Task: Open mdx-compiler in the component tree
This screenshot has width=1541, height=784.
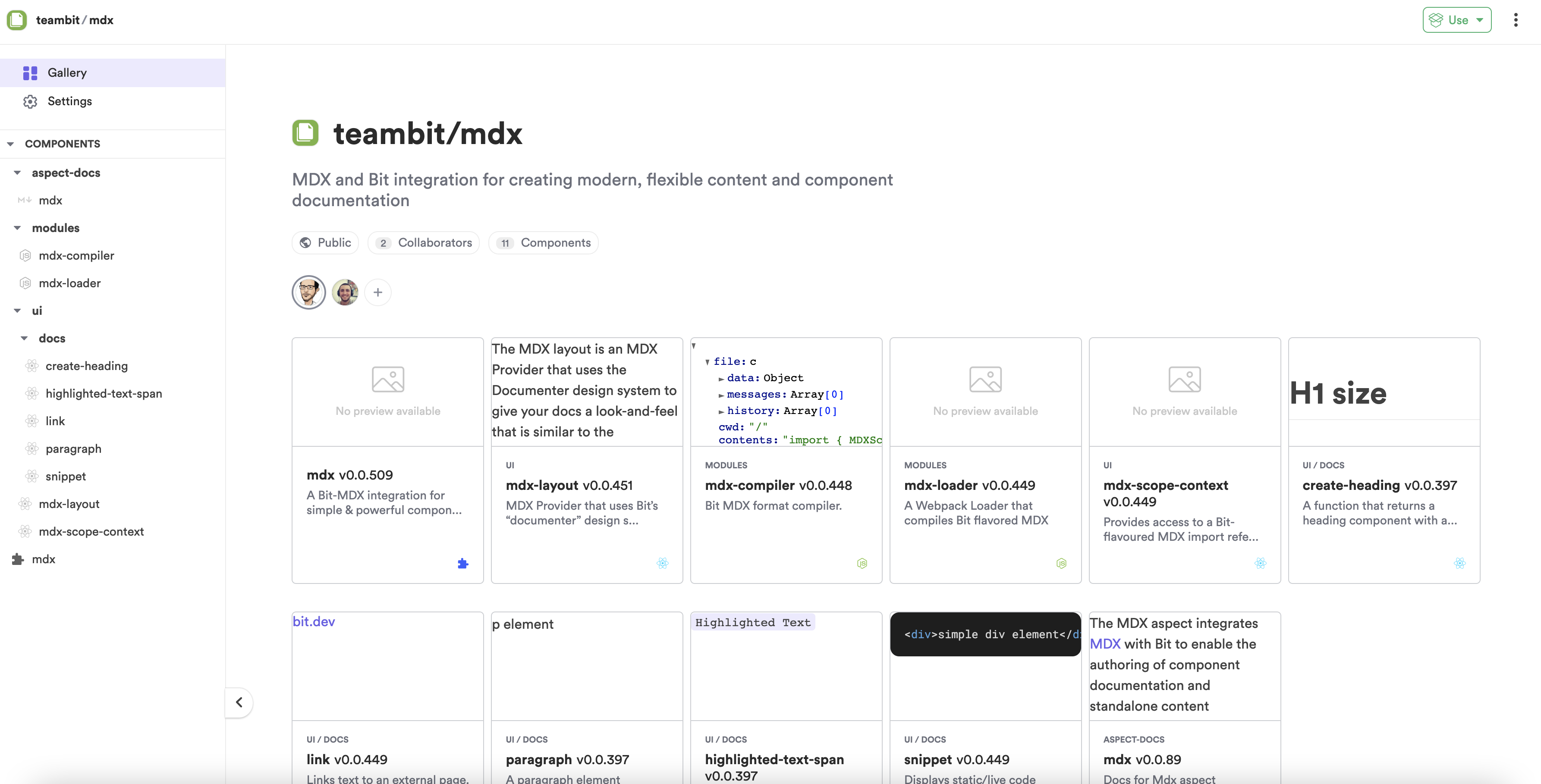Action: tap(76, 256)
